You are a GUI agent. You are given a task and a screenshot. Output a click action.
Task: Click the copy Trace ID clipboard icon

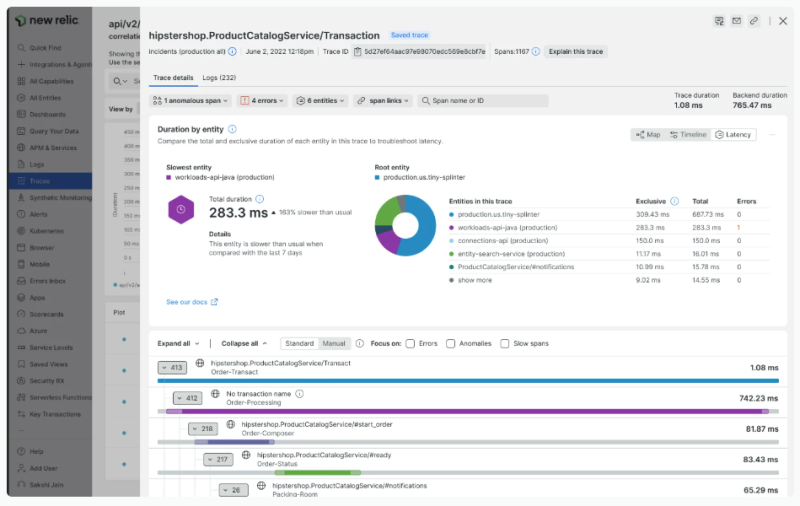point(358,52)
